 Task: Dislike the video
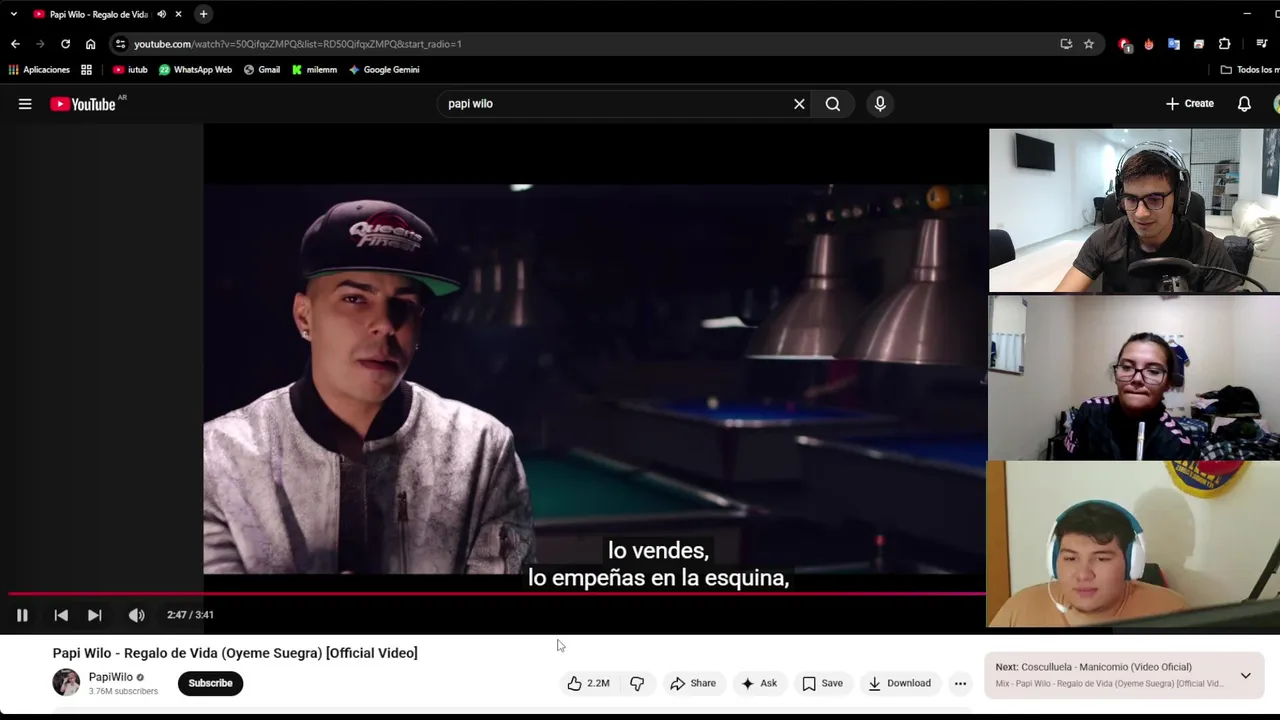click(637, 683)
